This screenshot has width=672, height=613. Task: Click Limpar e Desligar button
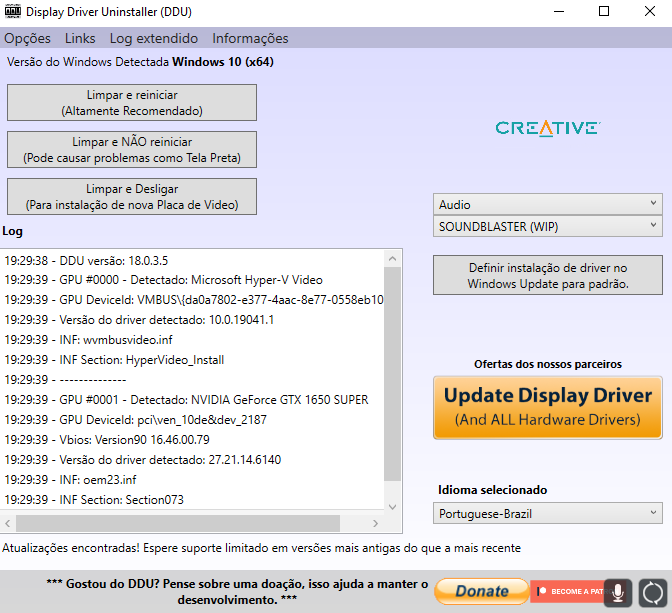click(x=132, y=197)
